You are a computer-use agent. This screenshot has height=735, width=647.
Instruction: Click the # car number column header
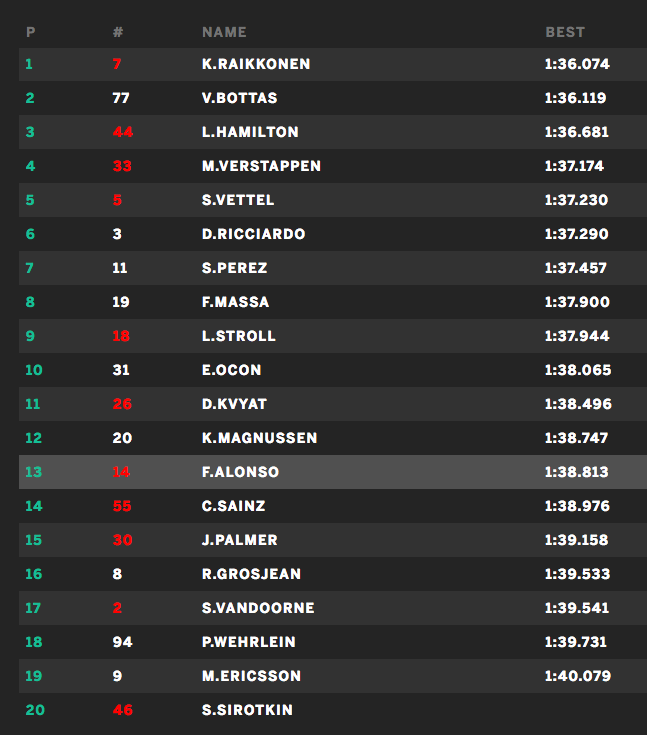pyautogui.click(x=118, y=32)
